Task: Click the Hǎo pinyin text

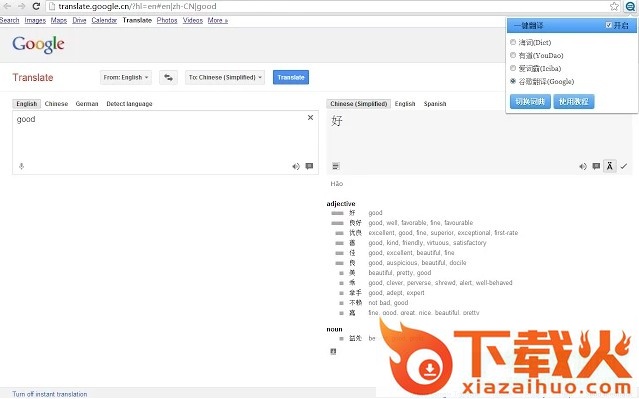Action: [337, 184]
